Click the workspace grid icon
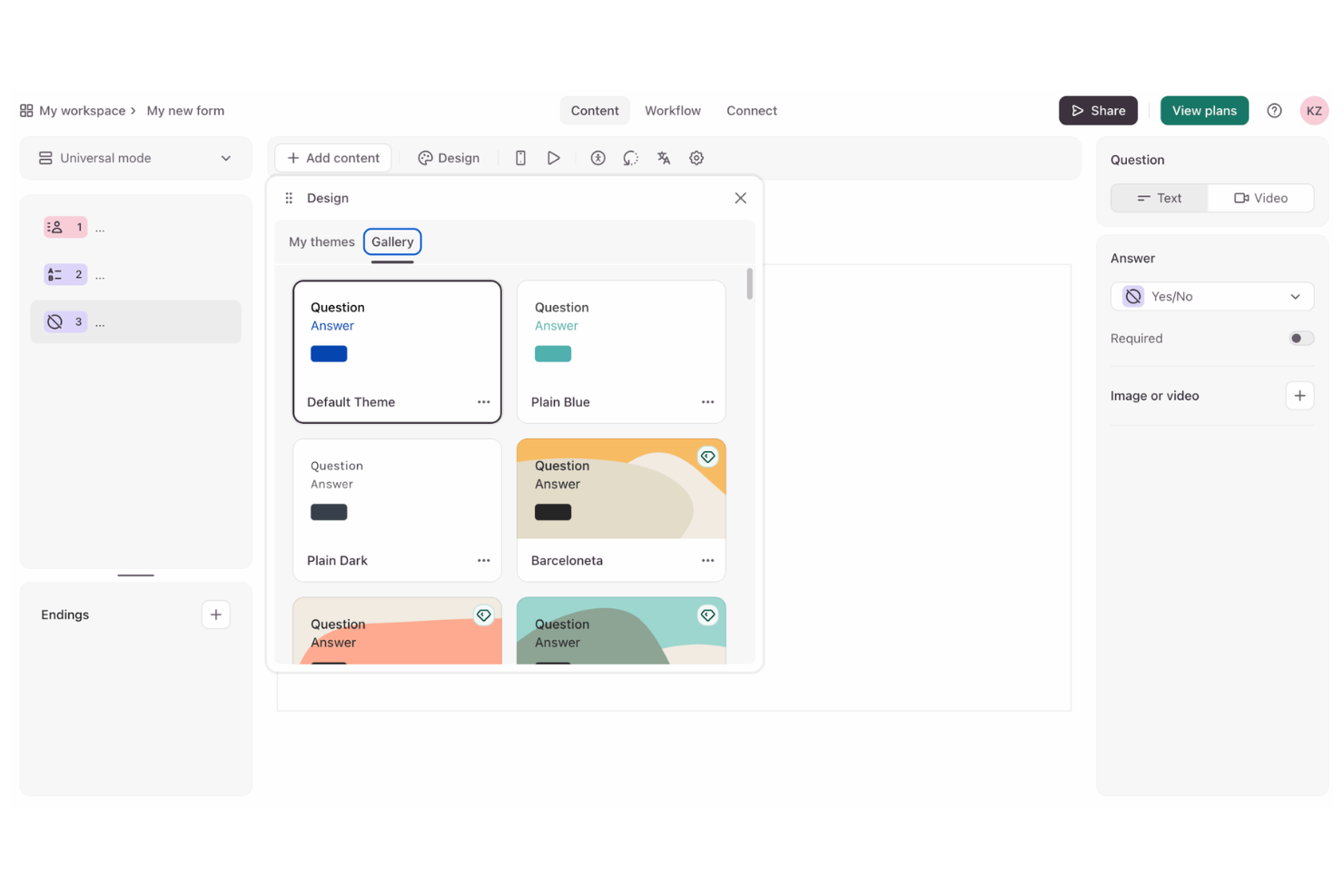 pyautogui.click(x=26, y=111)
